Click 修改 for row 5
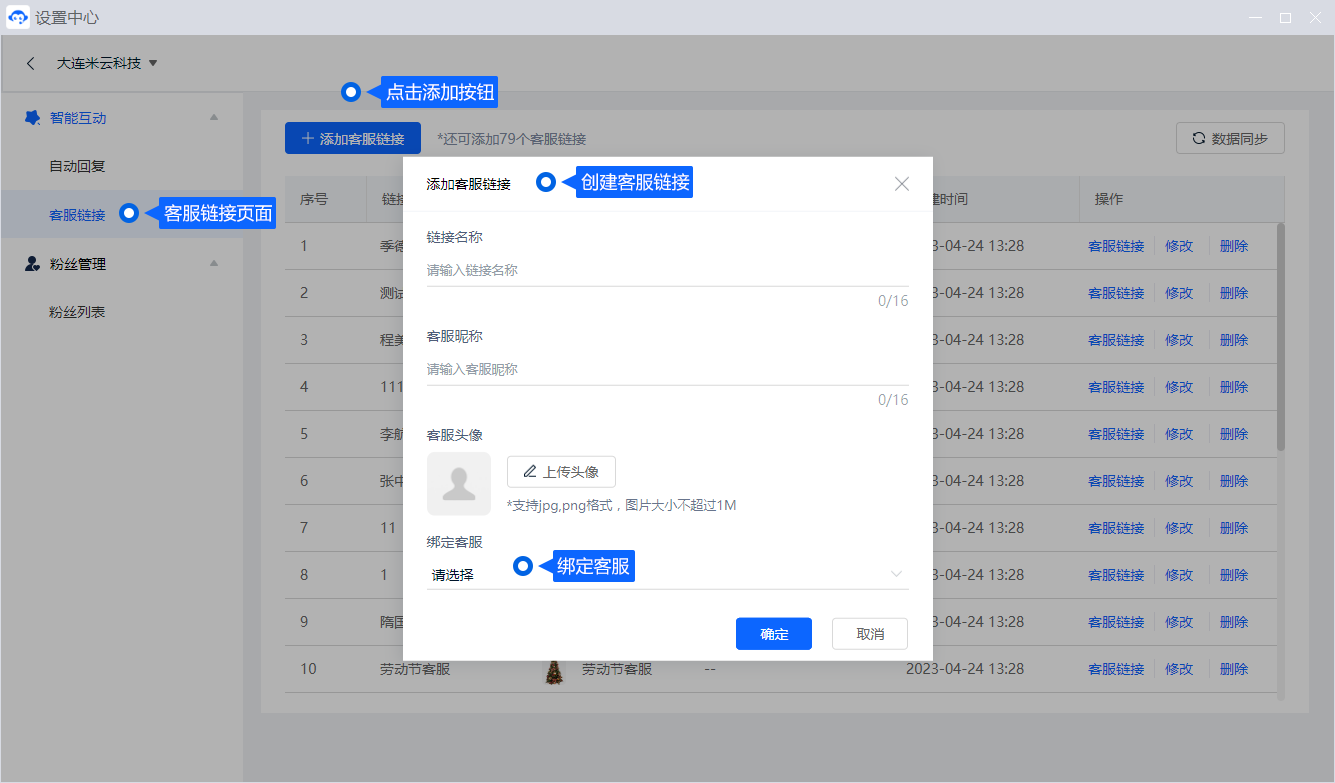1335x783 pixels. [1179, 434]
